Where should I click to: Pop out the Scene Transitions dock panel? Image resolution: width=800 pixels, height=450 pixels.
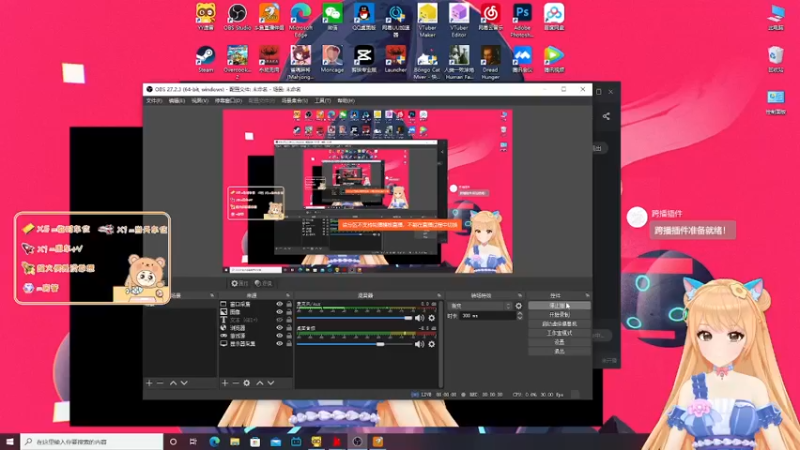point(519,295)
